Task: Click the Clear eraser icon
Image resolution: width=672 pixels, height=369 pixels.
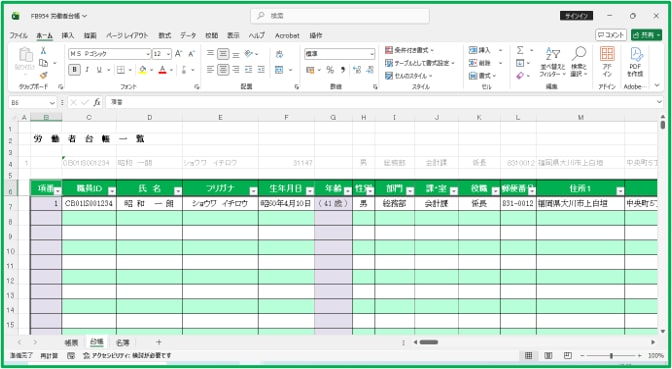Action: [520, 76]
